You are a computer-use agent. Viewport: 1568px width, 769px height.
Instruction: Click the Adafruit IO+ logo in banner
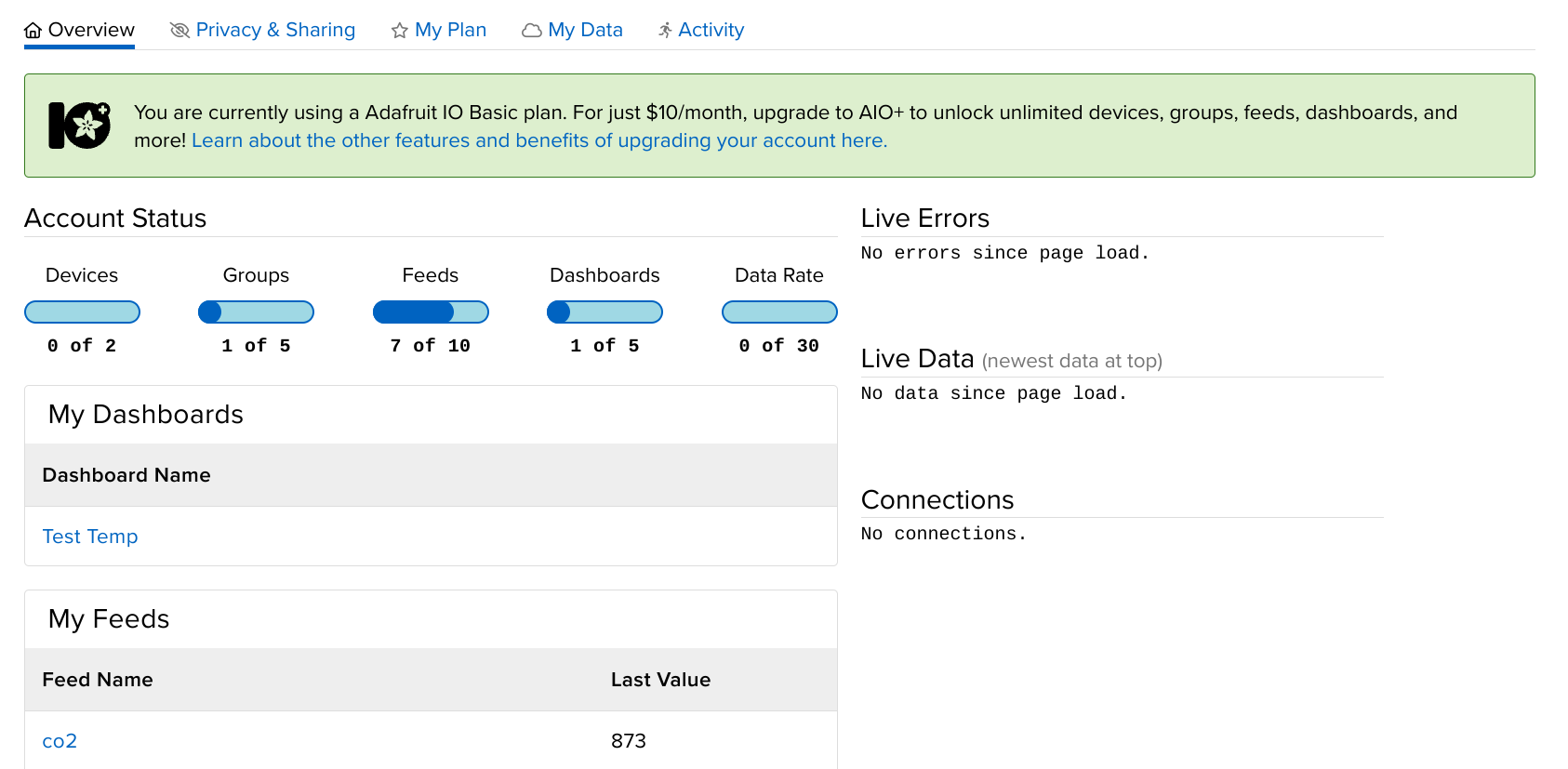pyautogui.click(x=79, y=126)
